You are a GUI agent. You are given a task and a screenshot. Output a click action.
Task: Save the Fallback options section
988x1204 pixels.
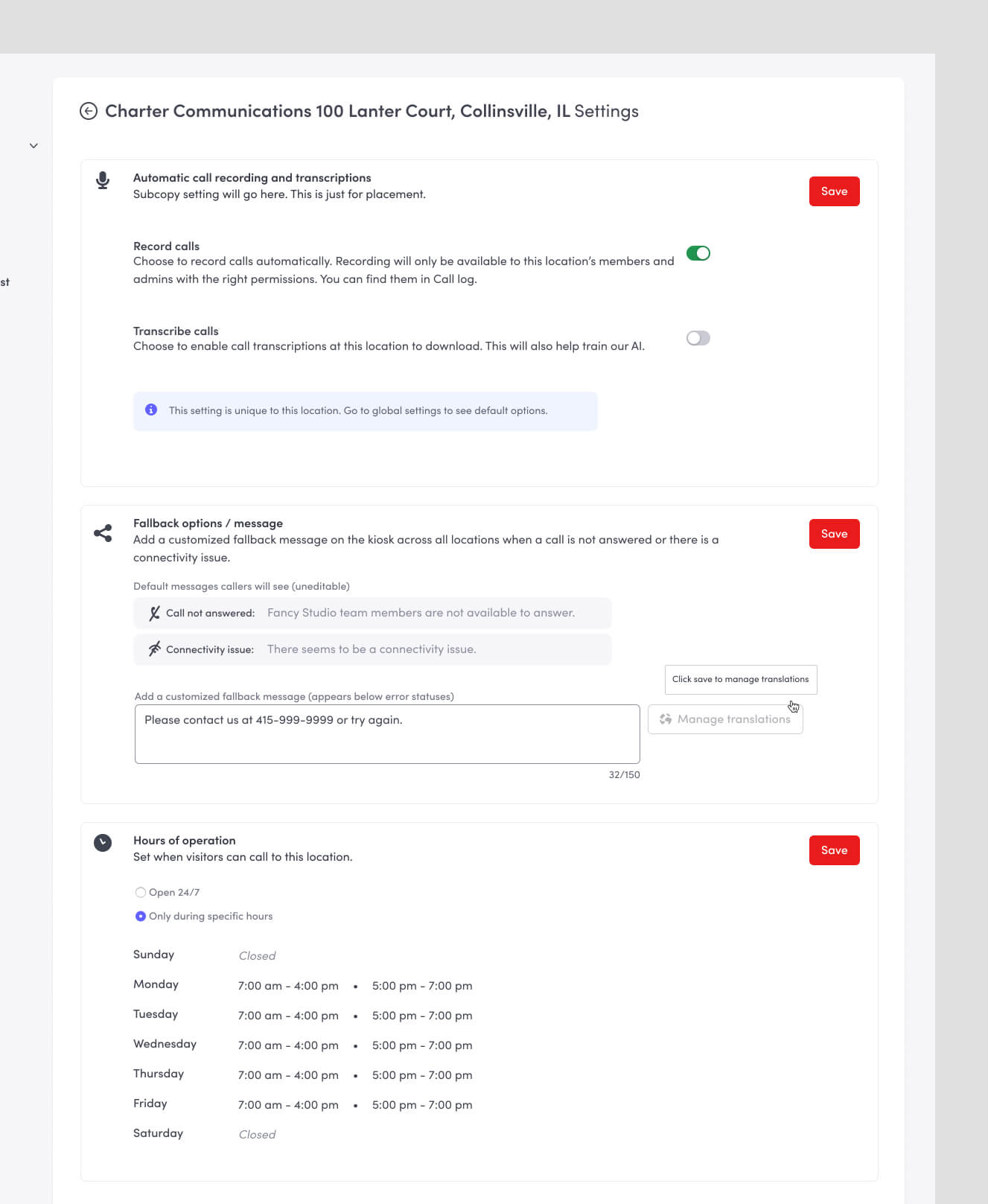click(x=834, y=534)
